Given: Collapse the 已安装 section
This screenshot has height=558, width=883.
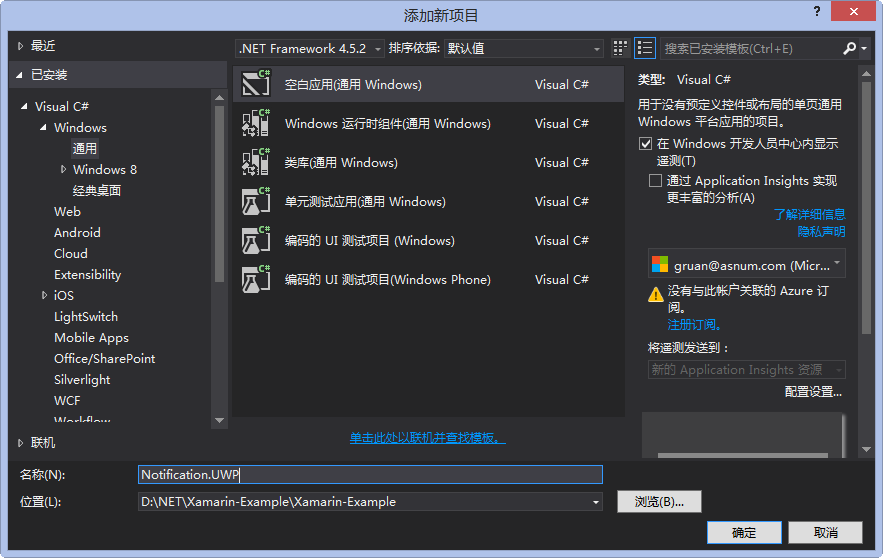Looking at the screenshot, I should pyautogui.click(x=19, y=74).
